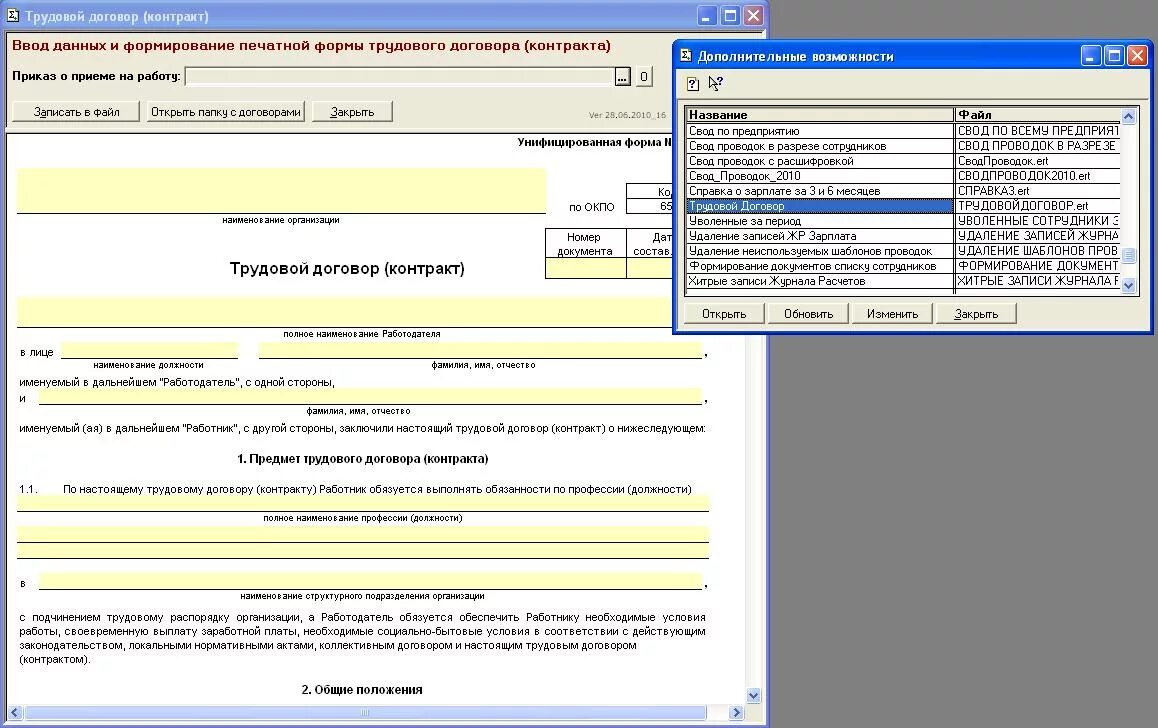
Task: Click scroll down arrow of contract form
Action: coord(753,695)
